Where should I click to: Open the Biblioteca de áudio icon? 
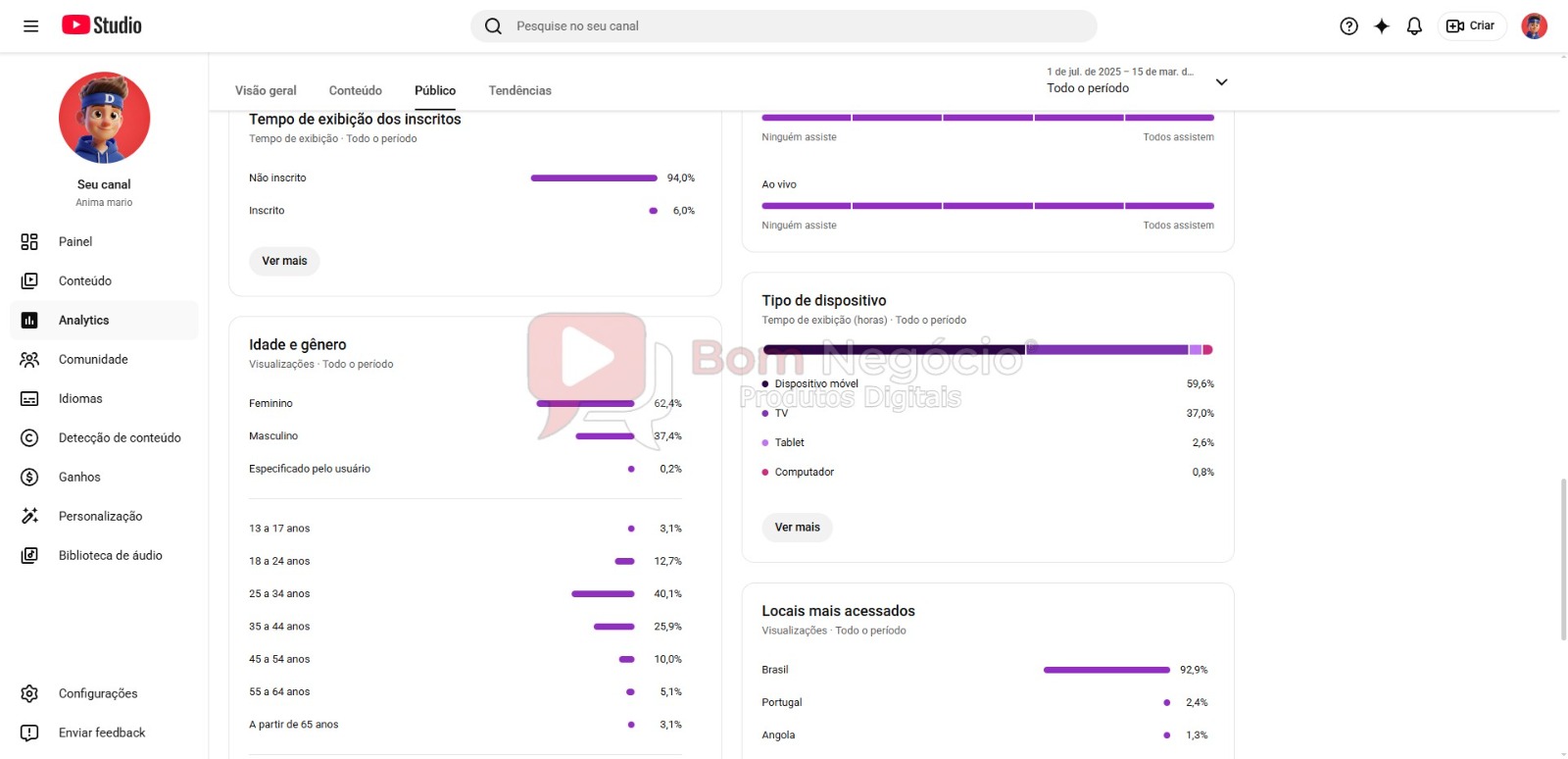(29, 556)
